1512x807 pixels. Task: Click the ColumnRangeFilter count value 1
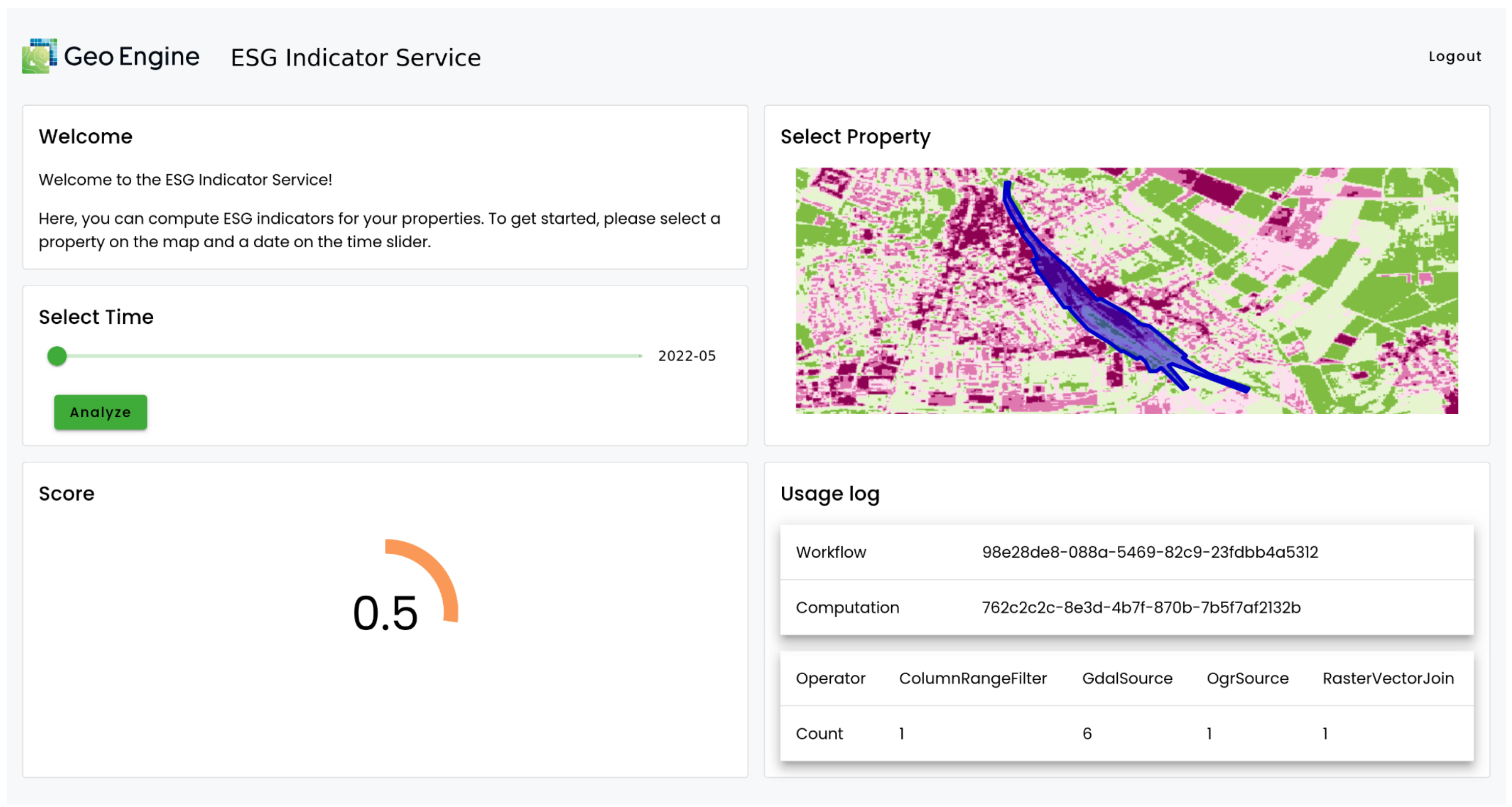point(902,733)
